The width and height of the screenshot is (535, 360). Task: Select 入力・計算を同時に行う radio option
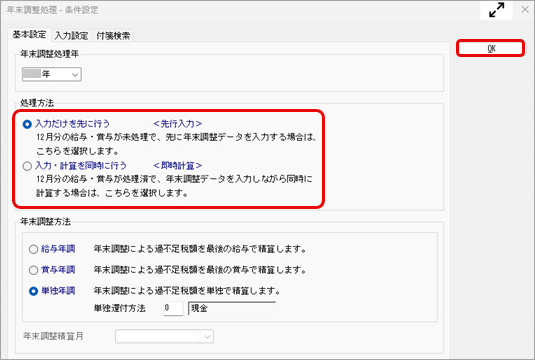pyautogui.click(x=27, y=166)
